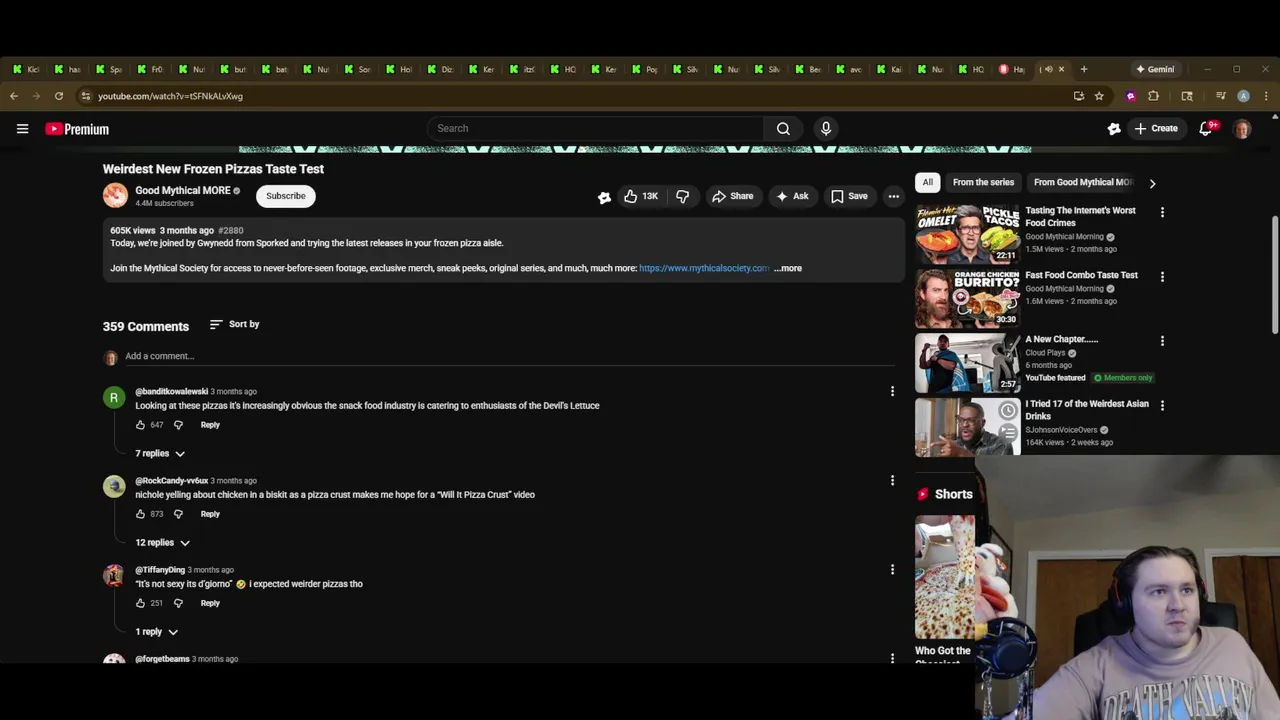Save video with Save button
This screenshot has height=720, width=1280.
coord(849,196)
